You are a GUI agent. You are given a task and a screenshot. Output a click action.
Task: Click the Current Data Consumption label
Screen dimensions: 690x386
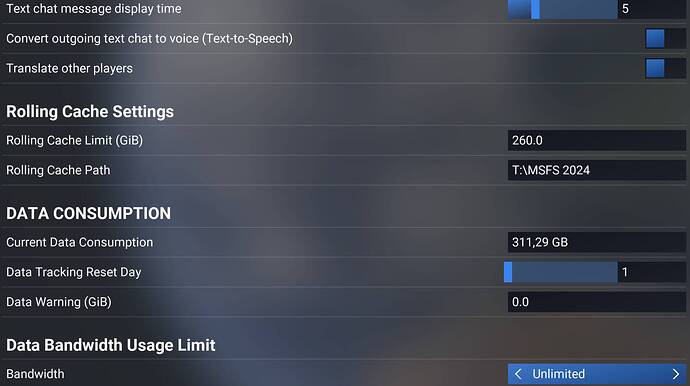pos(80,243)
